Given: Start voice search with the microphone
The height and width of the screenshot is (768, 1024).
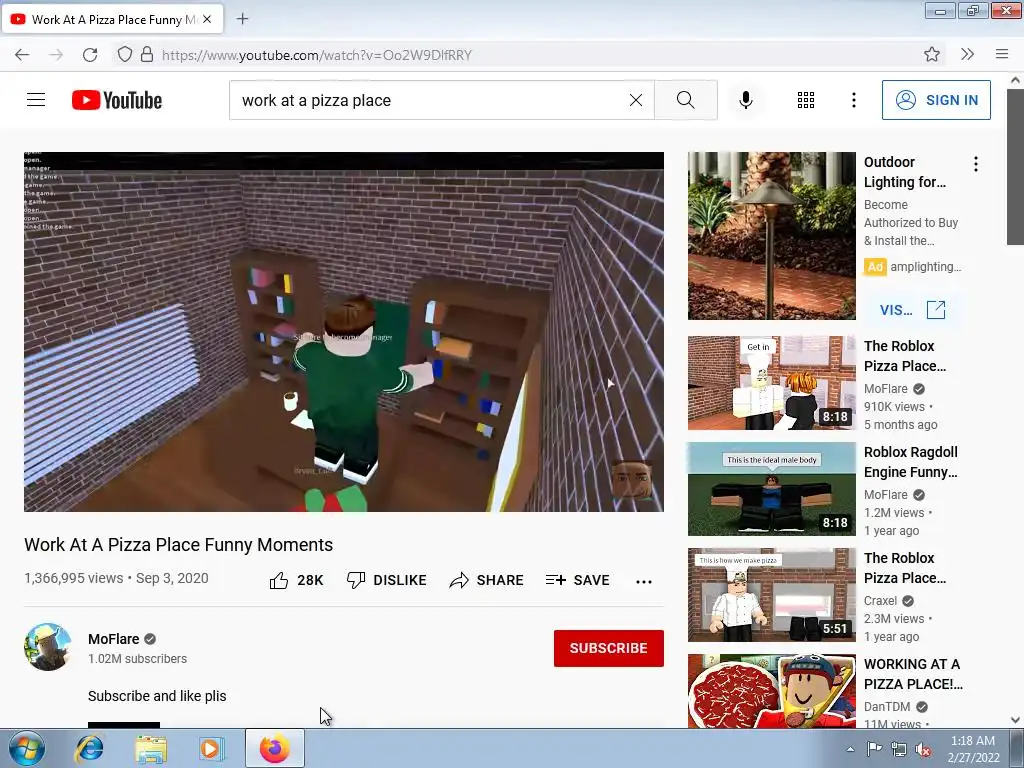Looking at the screenshot, I should pyautogui.click(x=746, y=100).
